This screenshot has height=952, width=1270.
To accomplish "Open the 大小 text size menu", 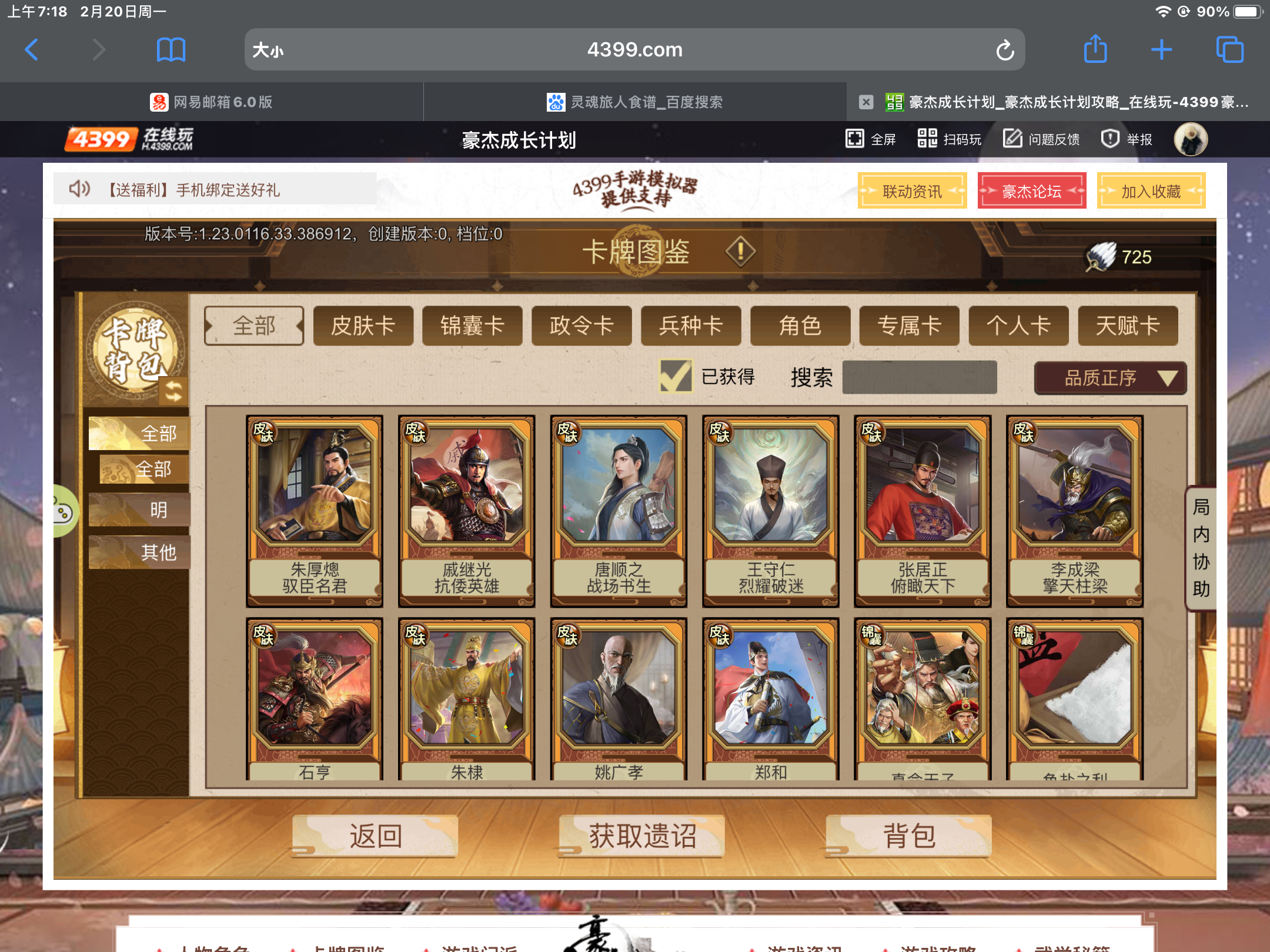I will point(268,51).
